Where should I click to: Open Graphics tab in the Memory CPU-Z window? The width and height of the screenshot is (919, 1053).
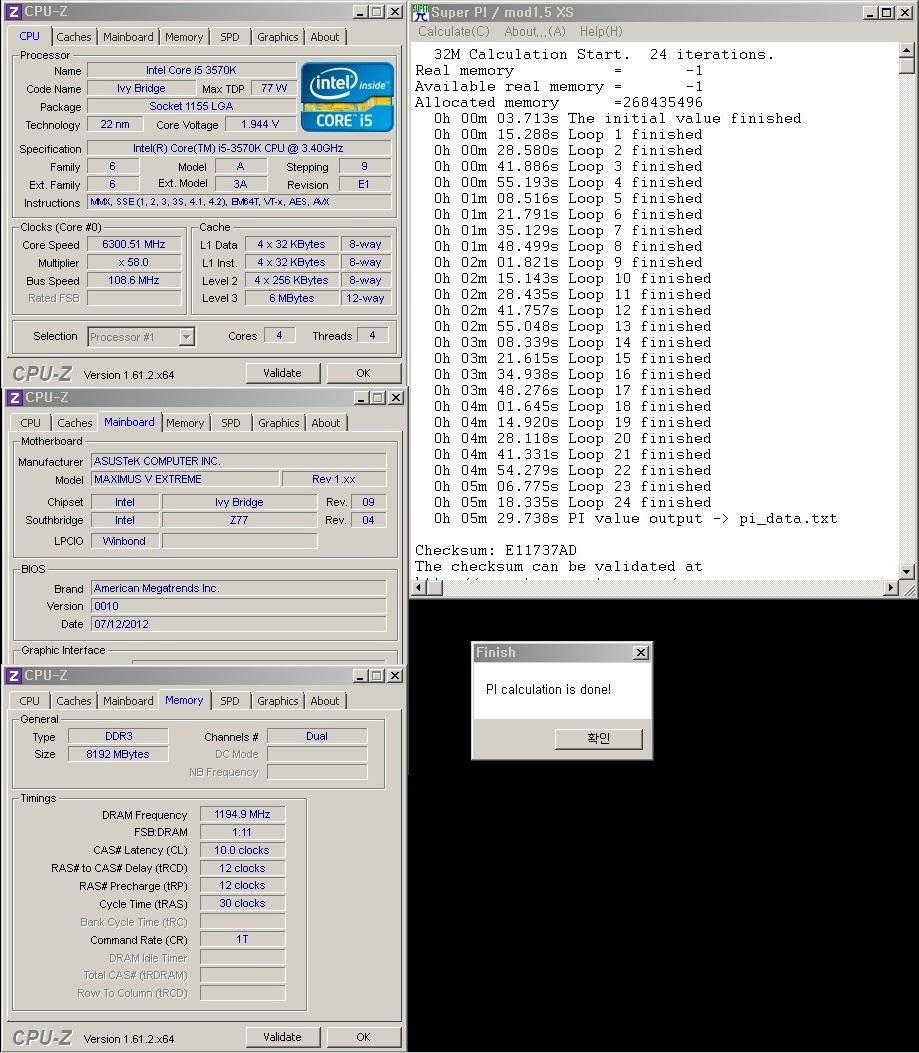point(277,701)
